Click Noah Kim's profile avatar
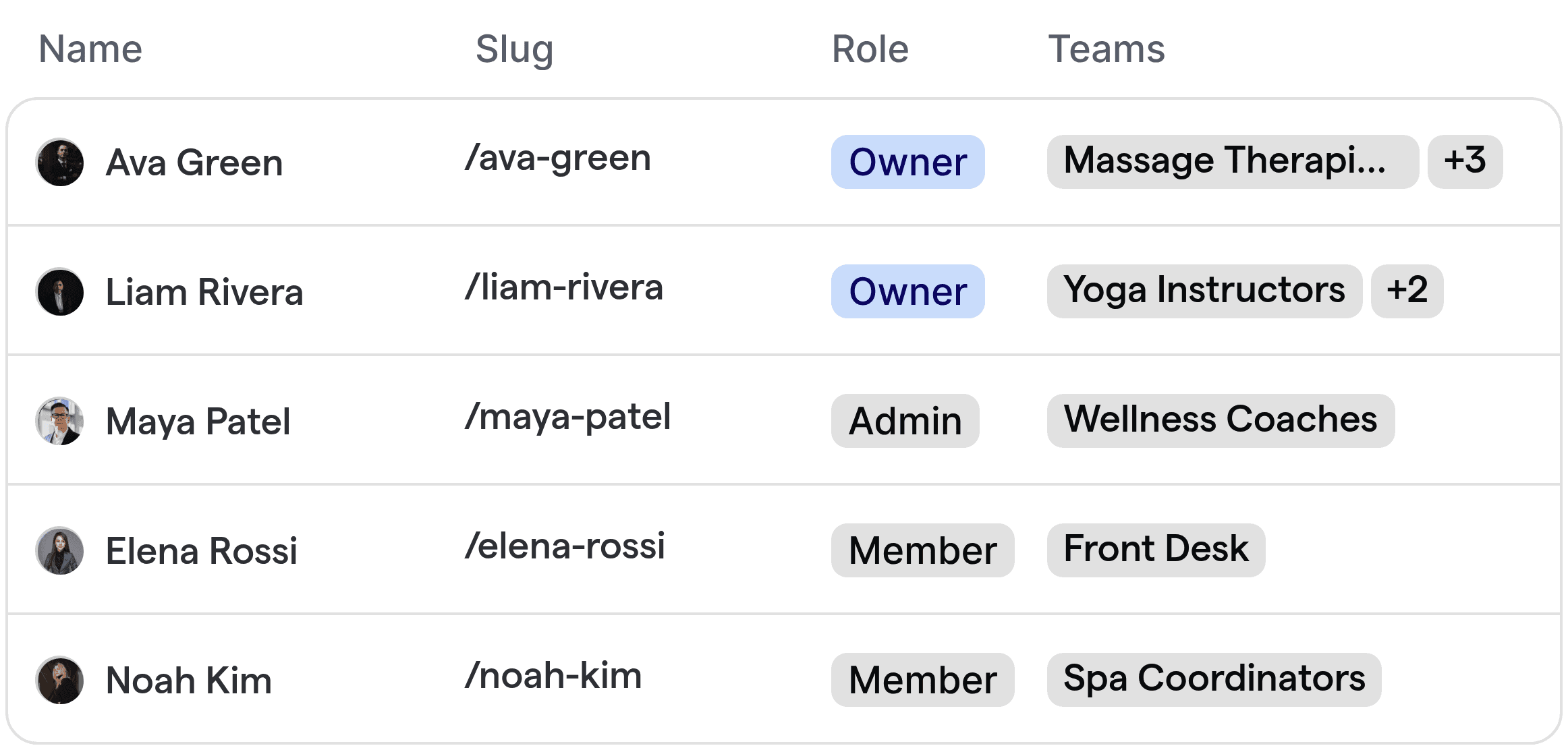This screenshot has width=1568, height=750. point(60,680)
